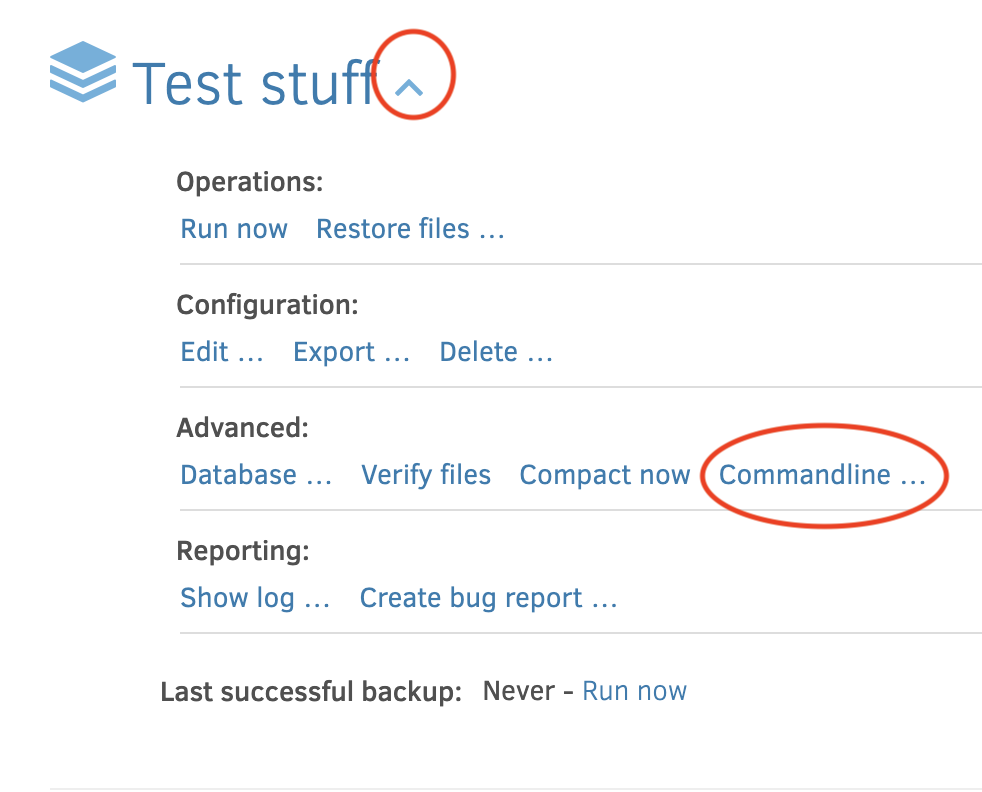Export the backup configuration

click(x=350, y=351)
